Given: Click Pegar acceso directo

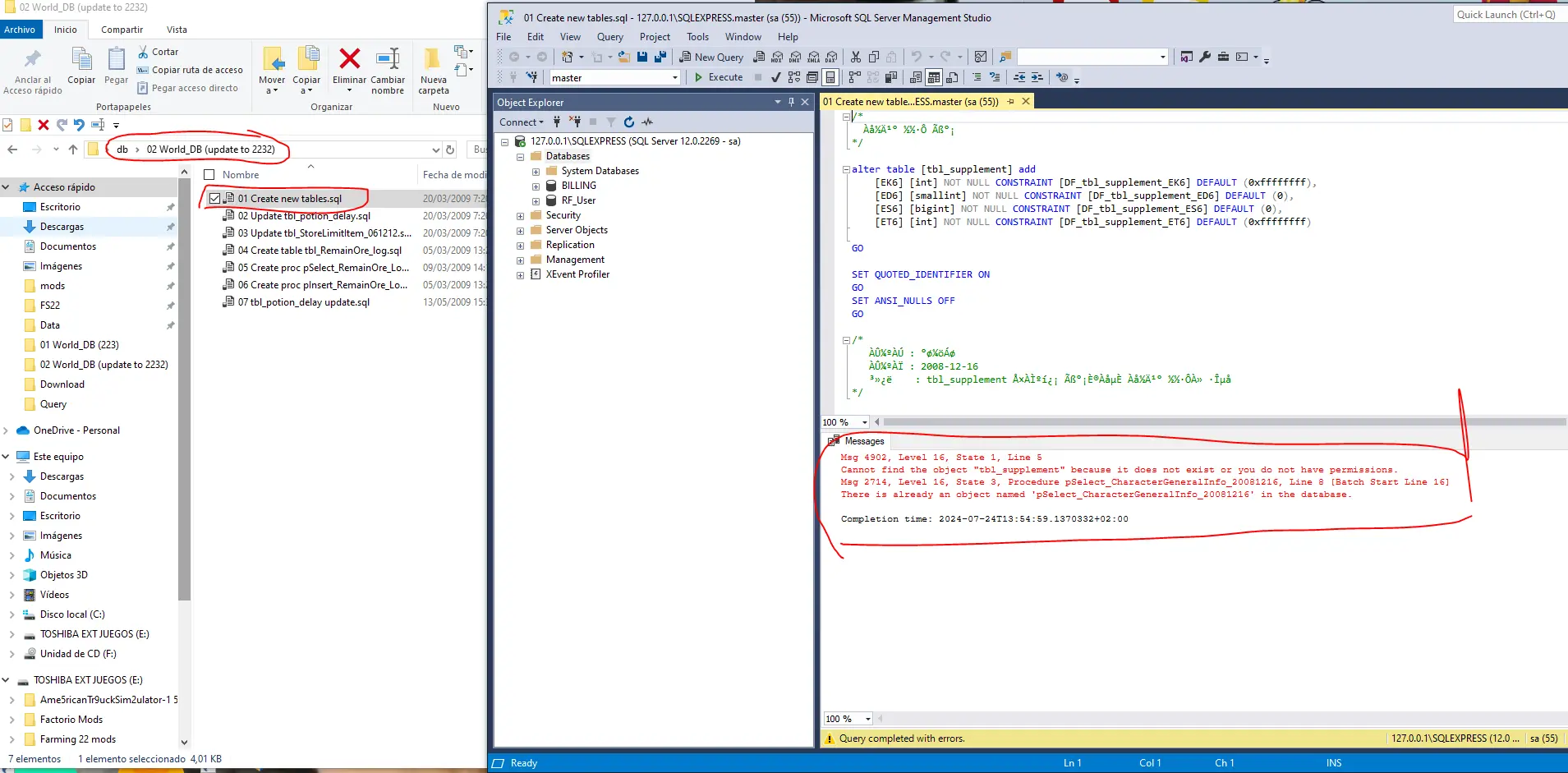Looking at the screenshot, I should 188,88.
